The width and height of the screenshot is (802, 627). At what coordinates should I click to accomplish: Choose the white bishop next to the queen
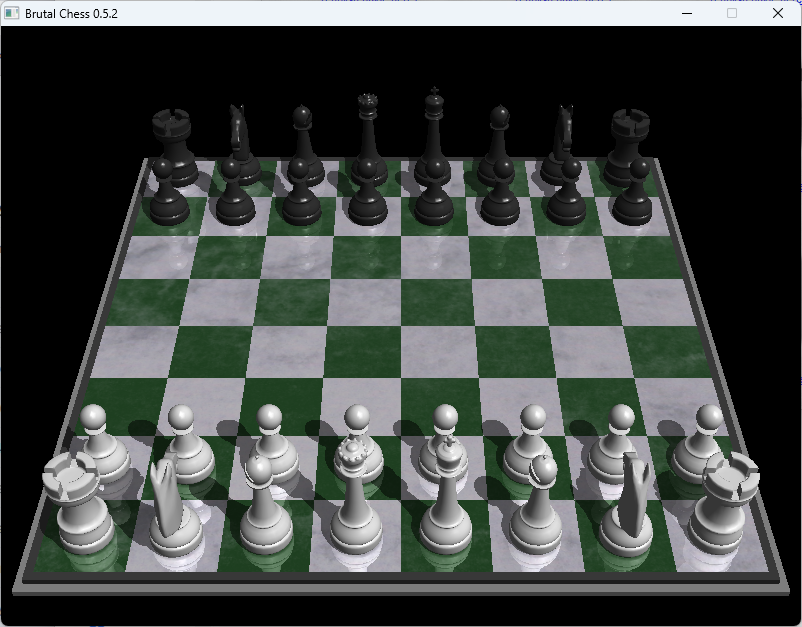point(262,510)
